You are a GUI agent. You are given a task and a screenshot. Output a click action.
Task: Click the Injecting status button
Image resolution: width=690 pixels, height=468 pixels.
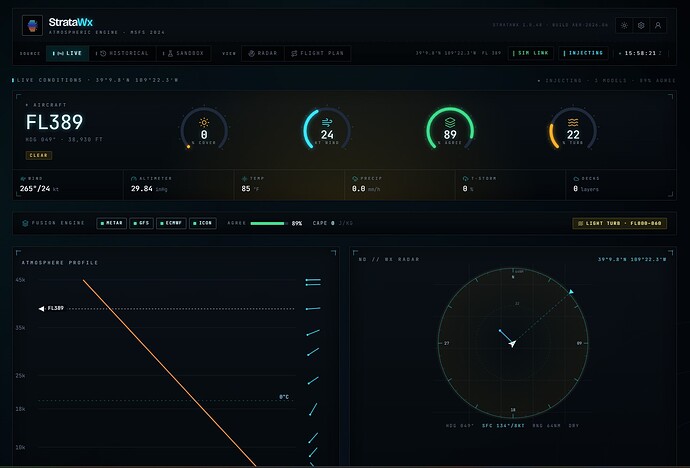pyautogui.click(x=584, y=53)
